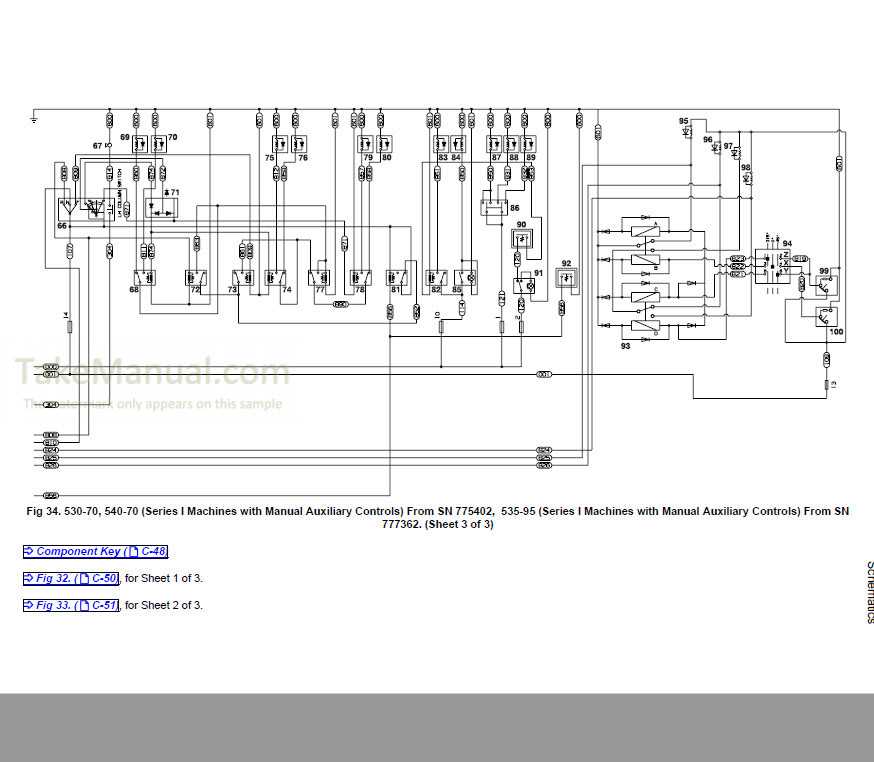Click component label 80 in schematic

click(387, 158)
